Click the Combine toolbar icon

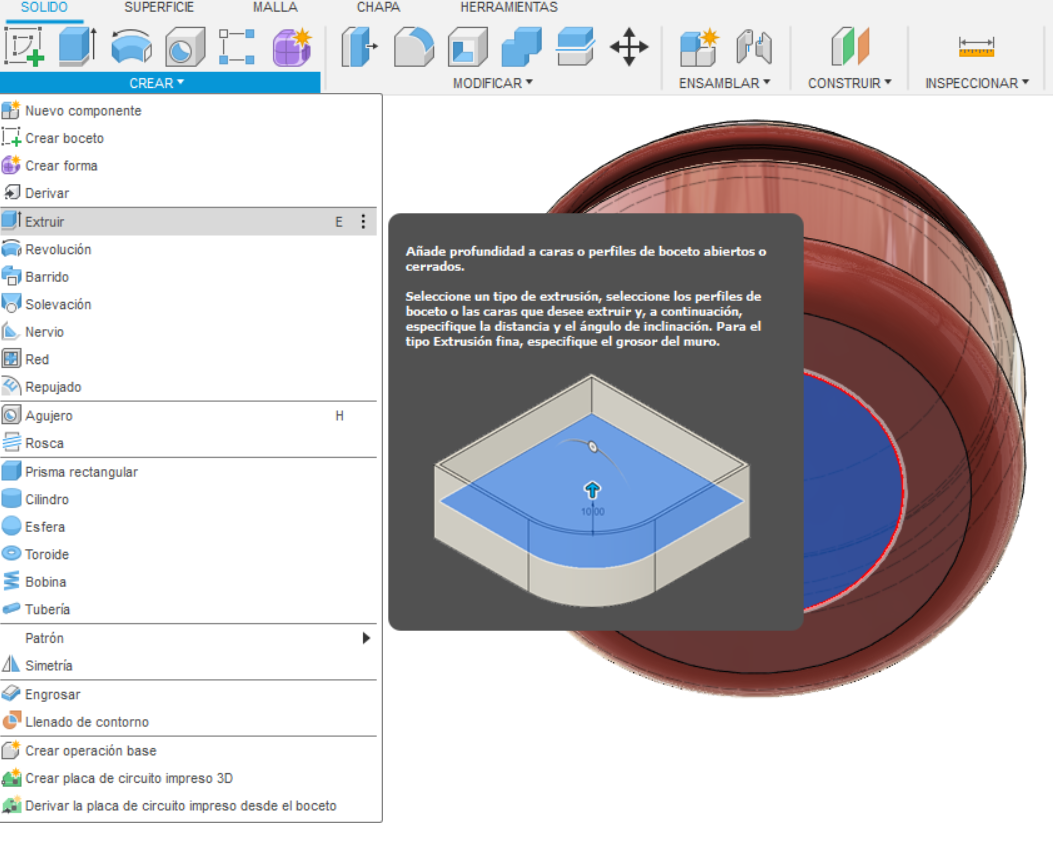521,46
